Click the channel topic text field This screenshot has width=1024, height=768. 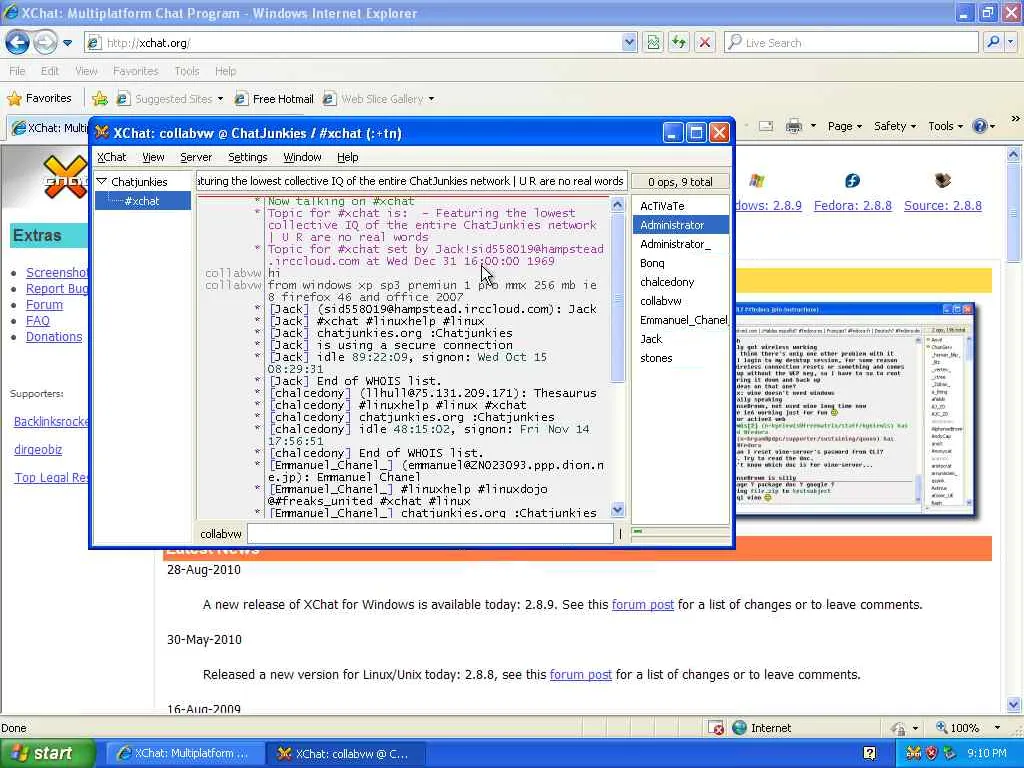click(411, 181)
